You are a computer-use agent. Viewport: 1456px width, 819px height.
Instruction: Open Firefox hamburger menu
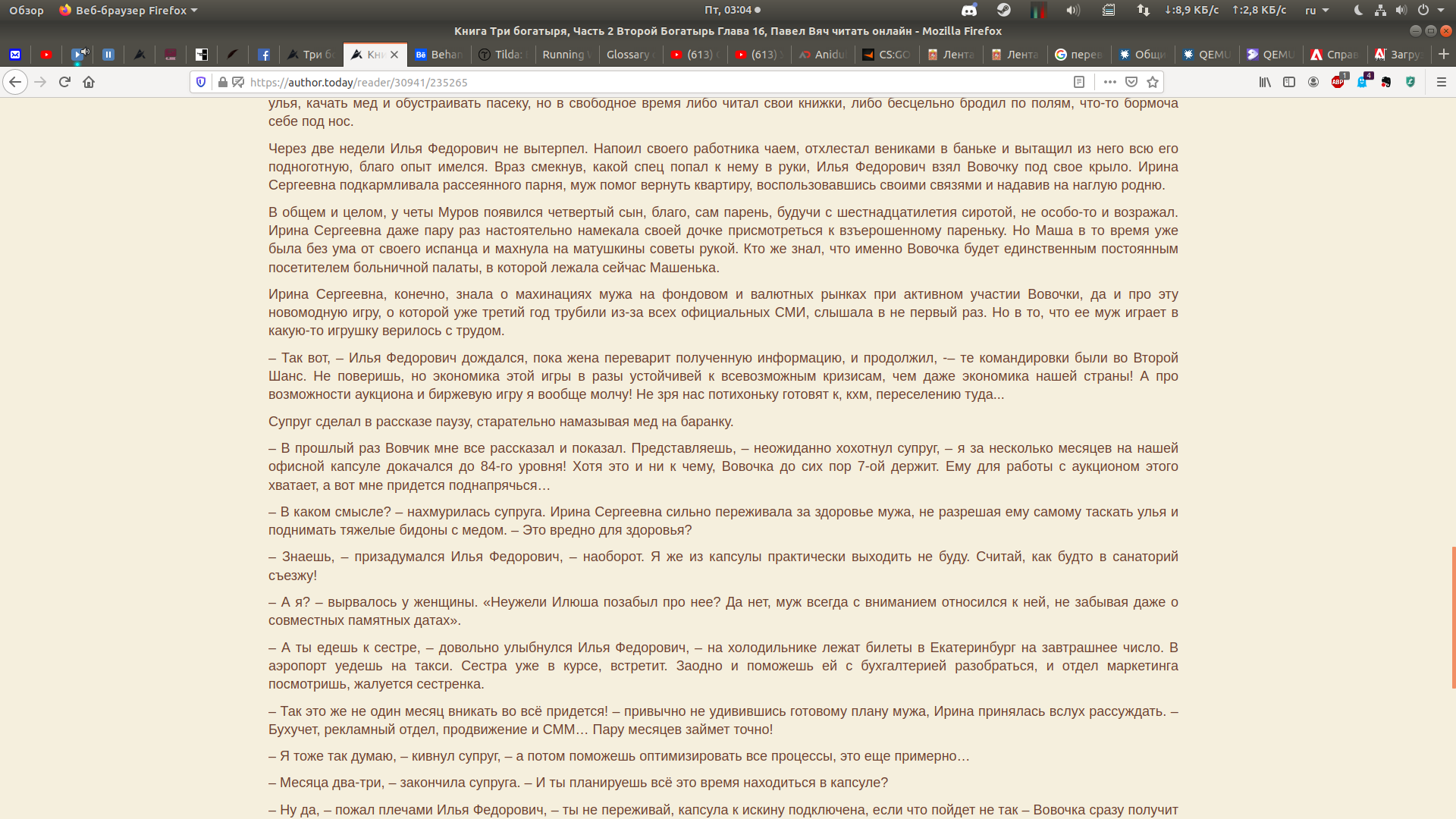point(1442,82)
